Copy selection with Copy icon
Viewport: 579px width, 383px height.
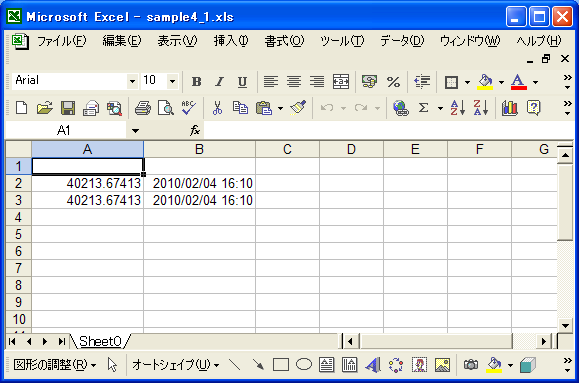click(x=240, y=108)
